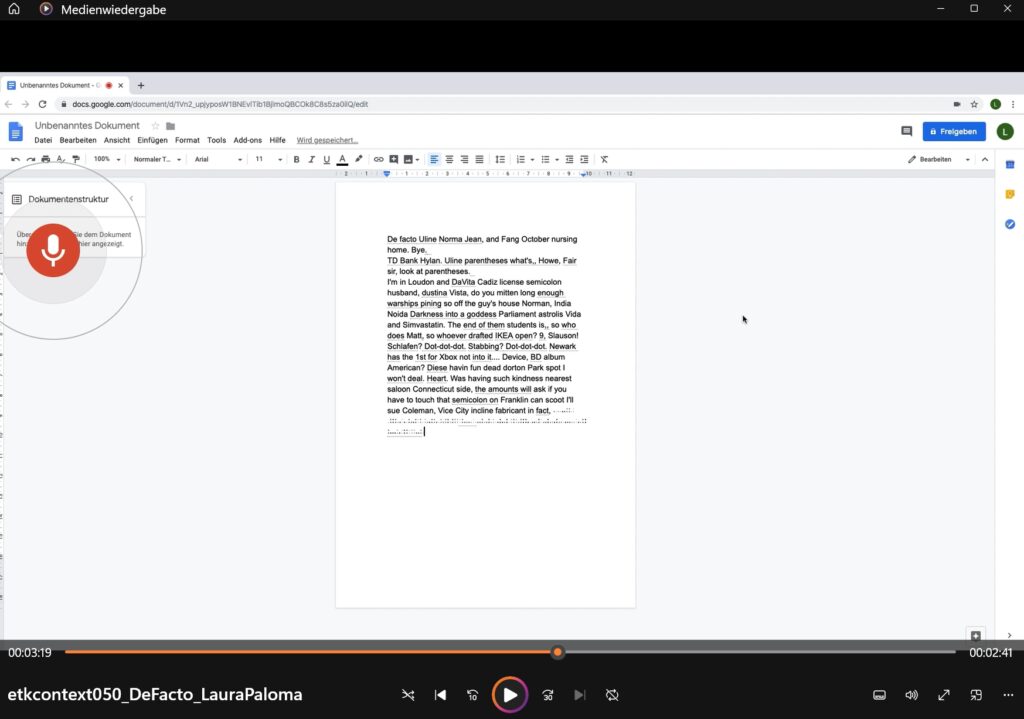
Task: Center align the paragraph text
Action: pyautogui.click(x=449, y=159)
